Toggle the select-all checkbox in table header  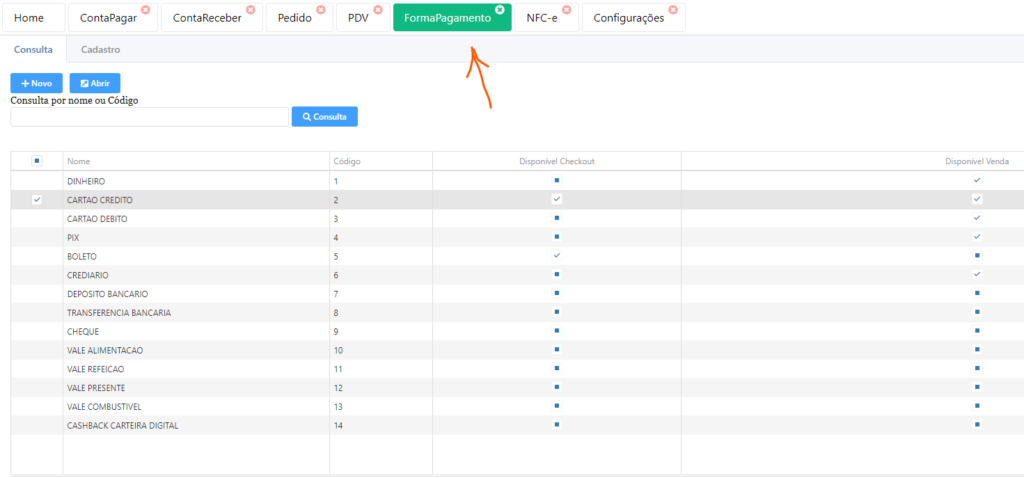click(x=37, y=160)
